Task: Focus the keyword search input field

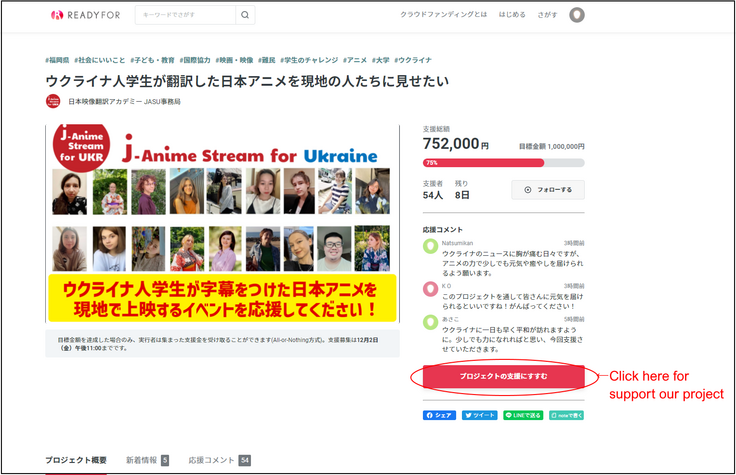Action: coord(183,16)
